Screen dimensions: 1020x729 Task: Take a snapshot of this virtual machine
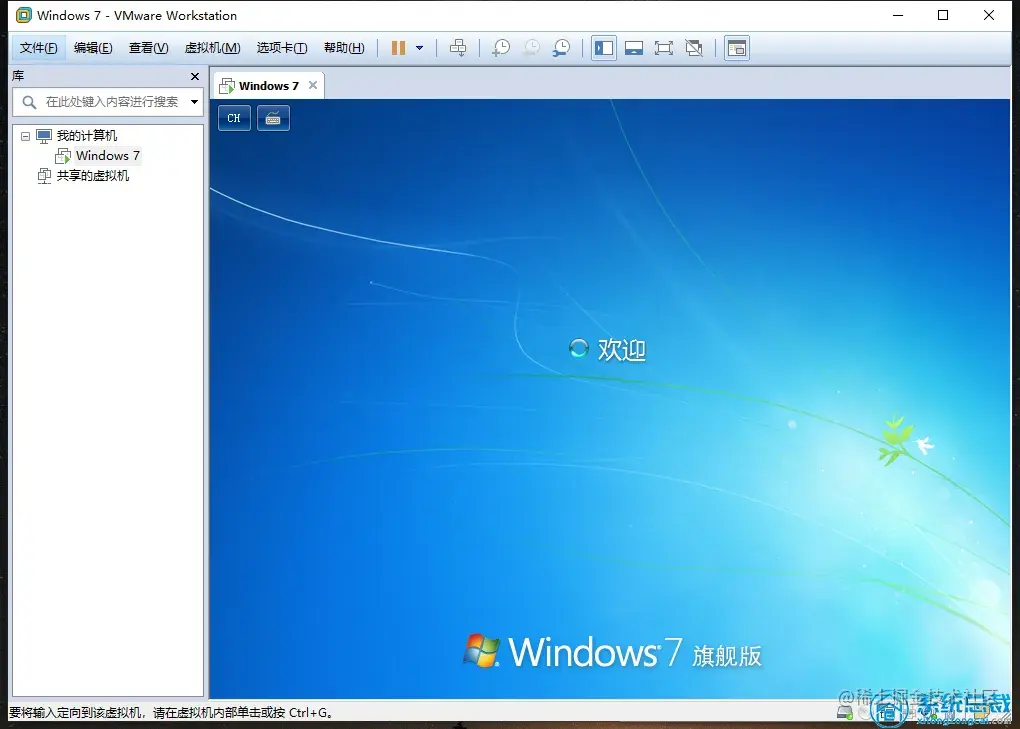coord(500,47)
